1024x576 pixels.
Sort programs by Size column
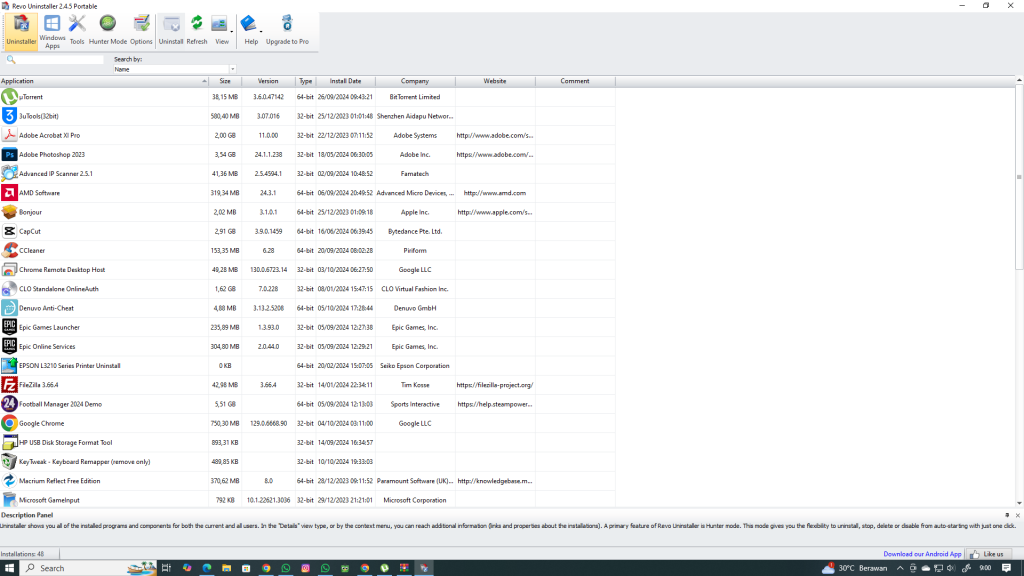225,81
